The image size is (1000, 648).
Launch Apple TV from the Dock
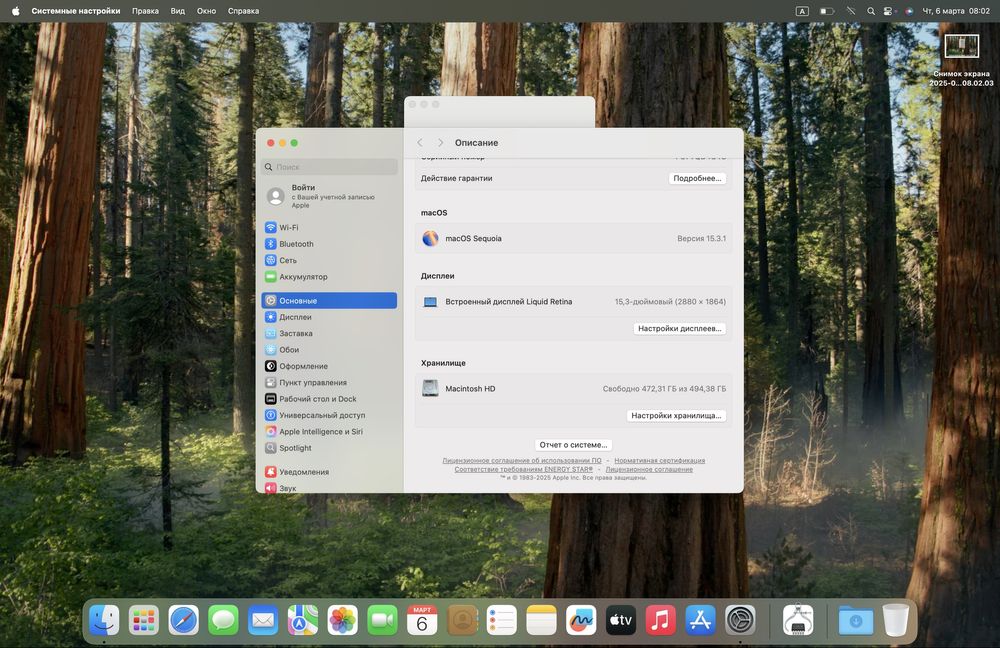point(621,620)
